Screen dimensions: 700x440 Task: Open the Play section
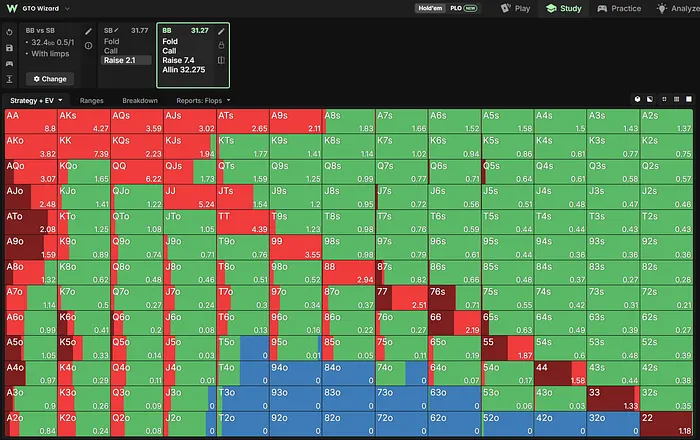click(x=515, y=8)
